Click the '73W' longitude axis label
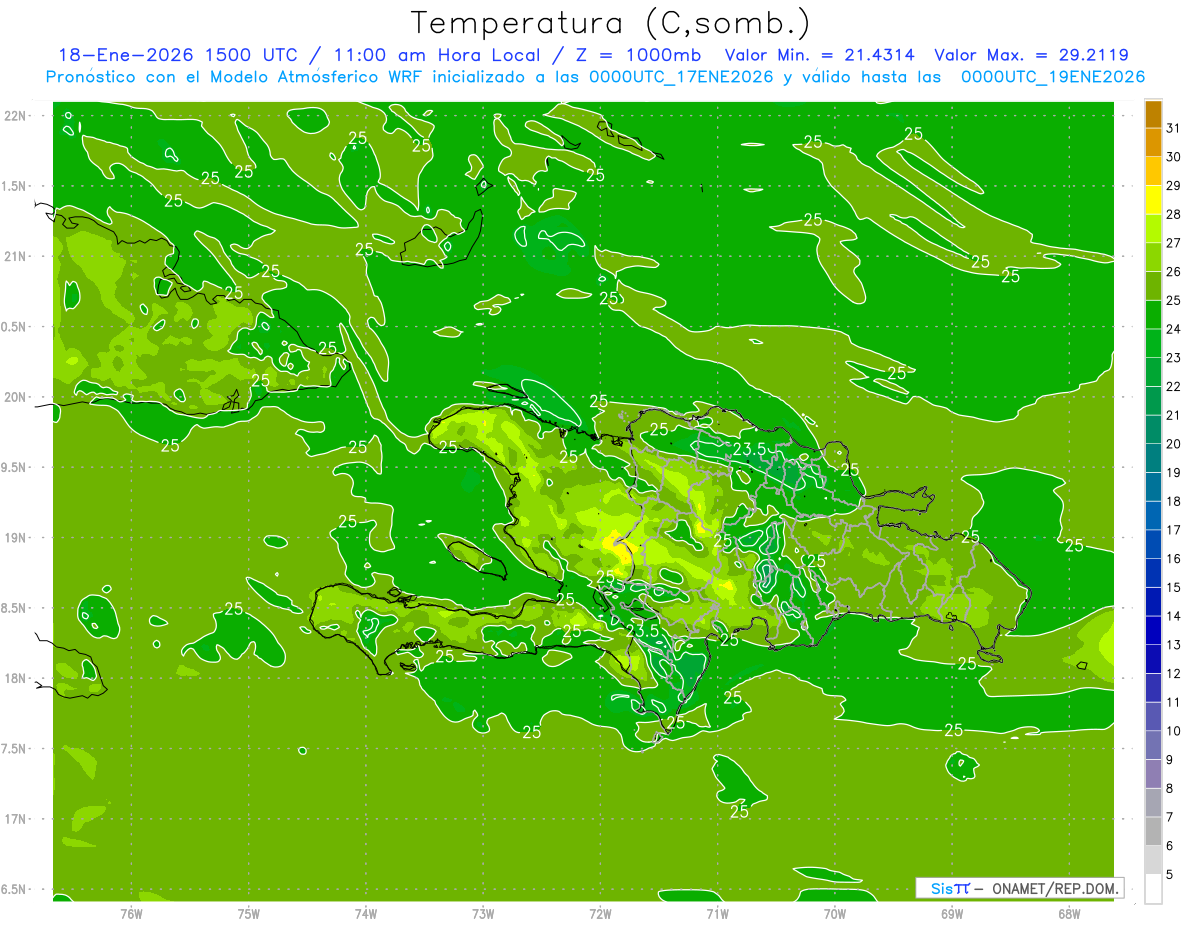This screenshot has width=1200, height=927. tap(483, 914)
